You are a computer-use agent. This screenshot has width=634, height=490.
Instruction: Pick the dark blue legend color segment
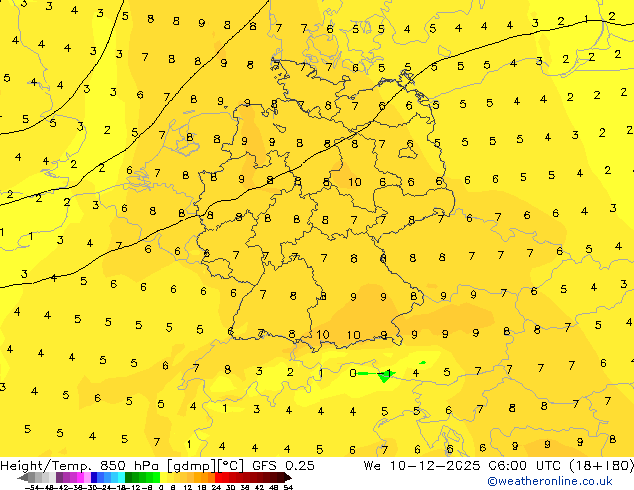[94, 477]
